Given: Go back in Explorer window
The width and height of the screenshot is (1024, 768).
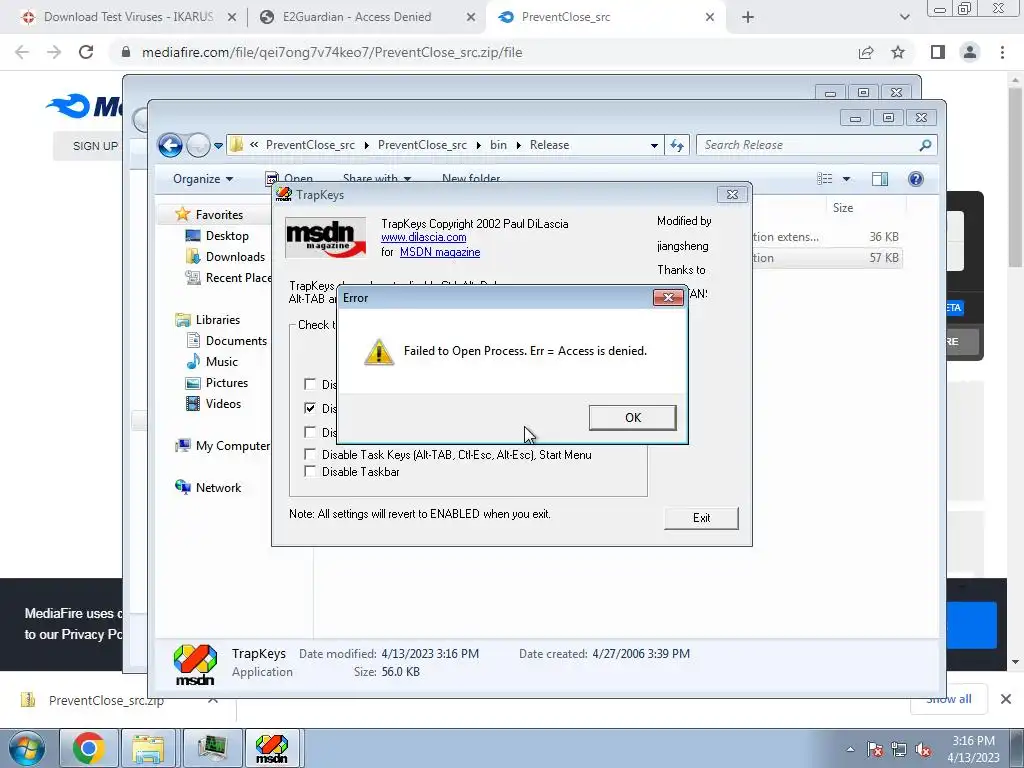Looking at the screenshot, I should click(170, 145).
